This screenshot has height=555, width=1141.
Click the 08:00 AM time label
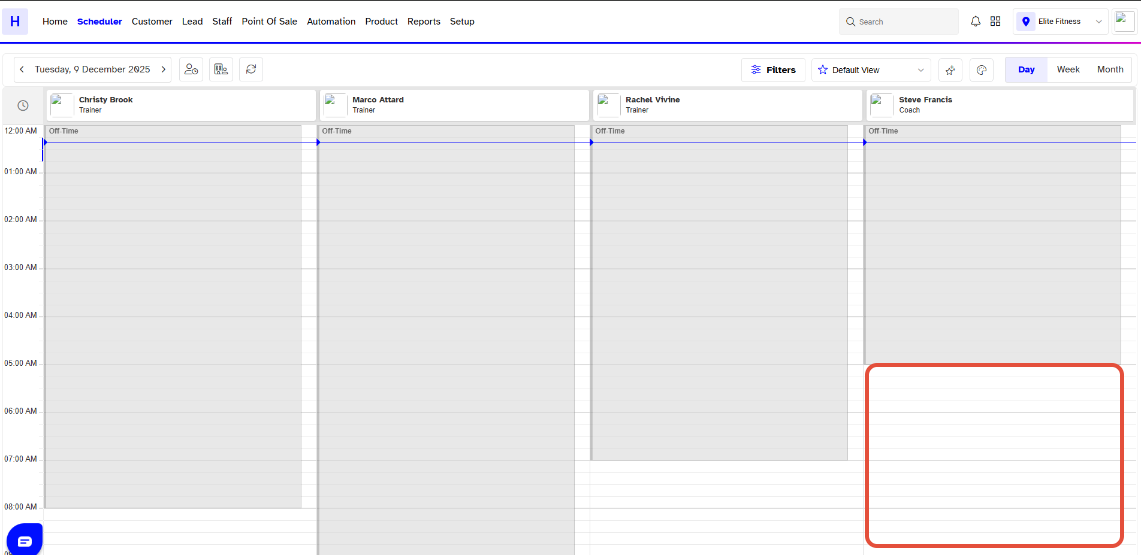click(20, 507)
